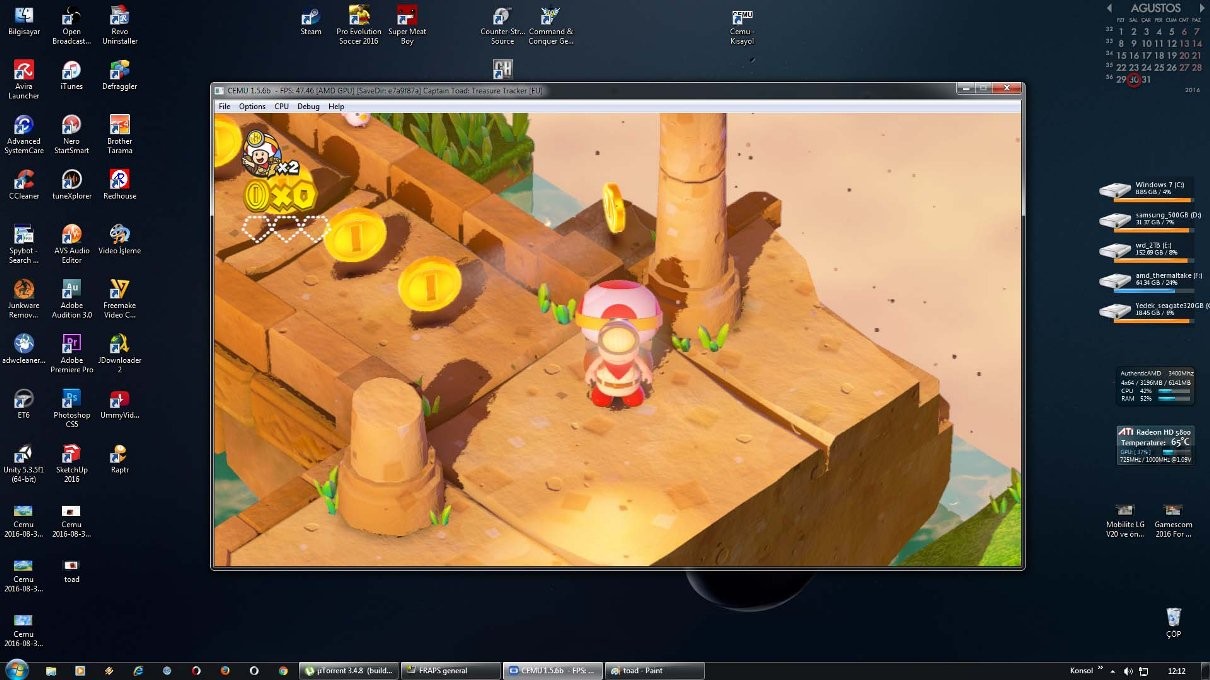
Task: Select the tuneXplorer desktop icon
Action: [71, 185]
